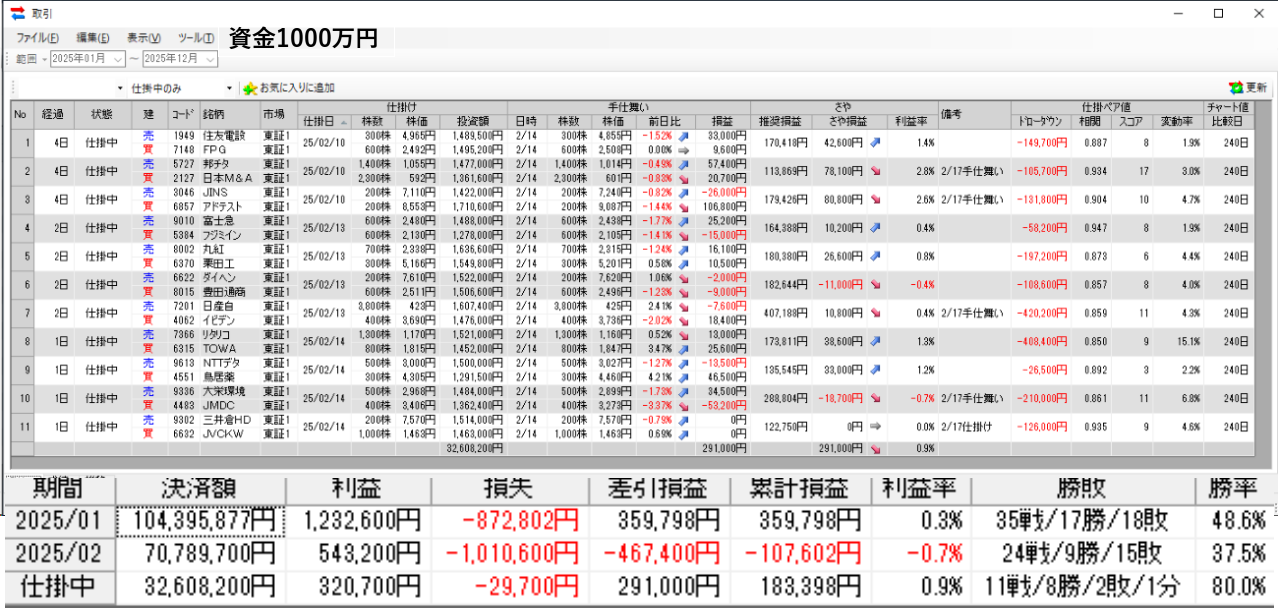Click the star icon for お気に入りに追加

tap(250, 88)
